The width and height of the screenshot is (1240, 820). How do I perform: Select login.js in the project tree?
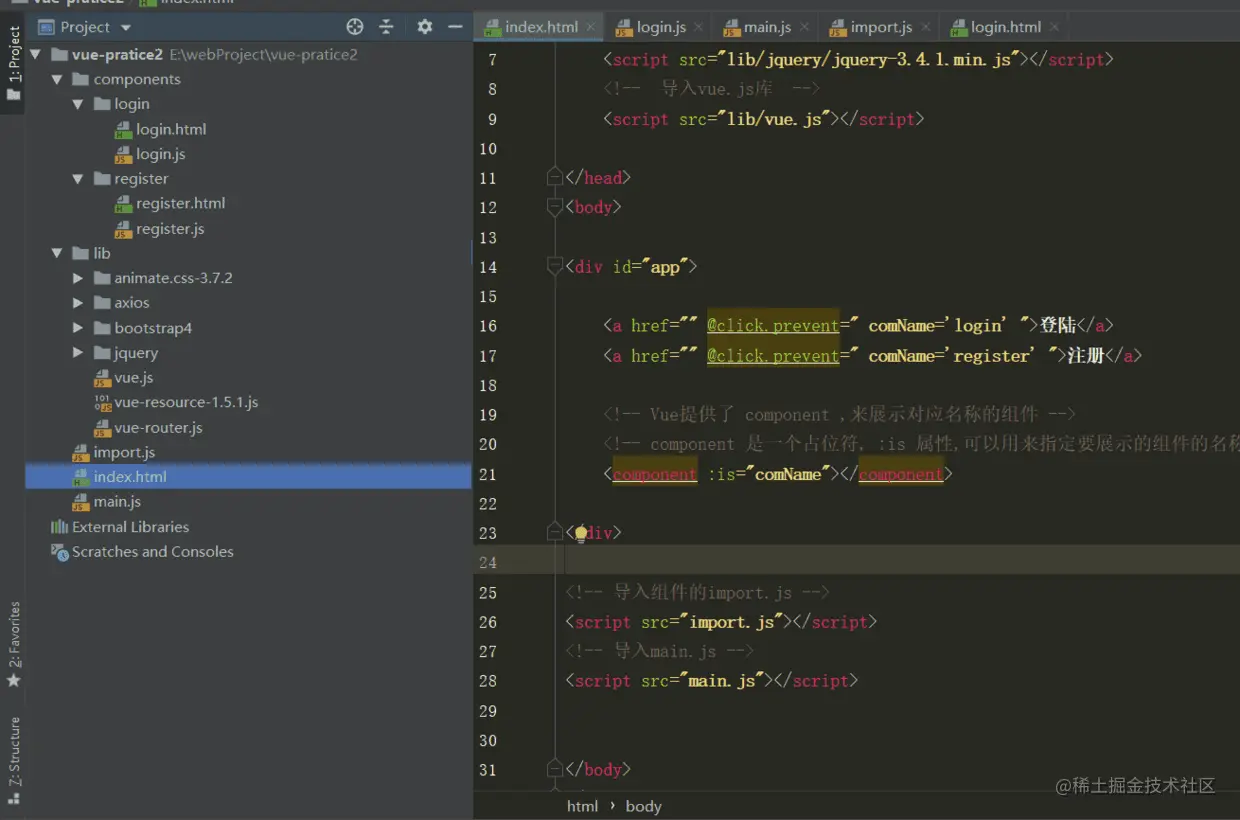click(161, 154)
